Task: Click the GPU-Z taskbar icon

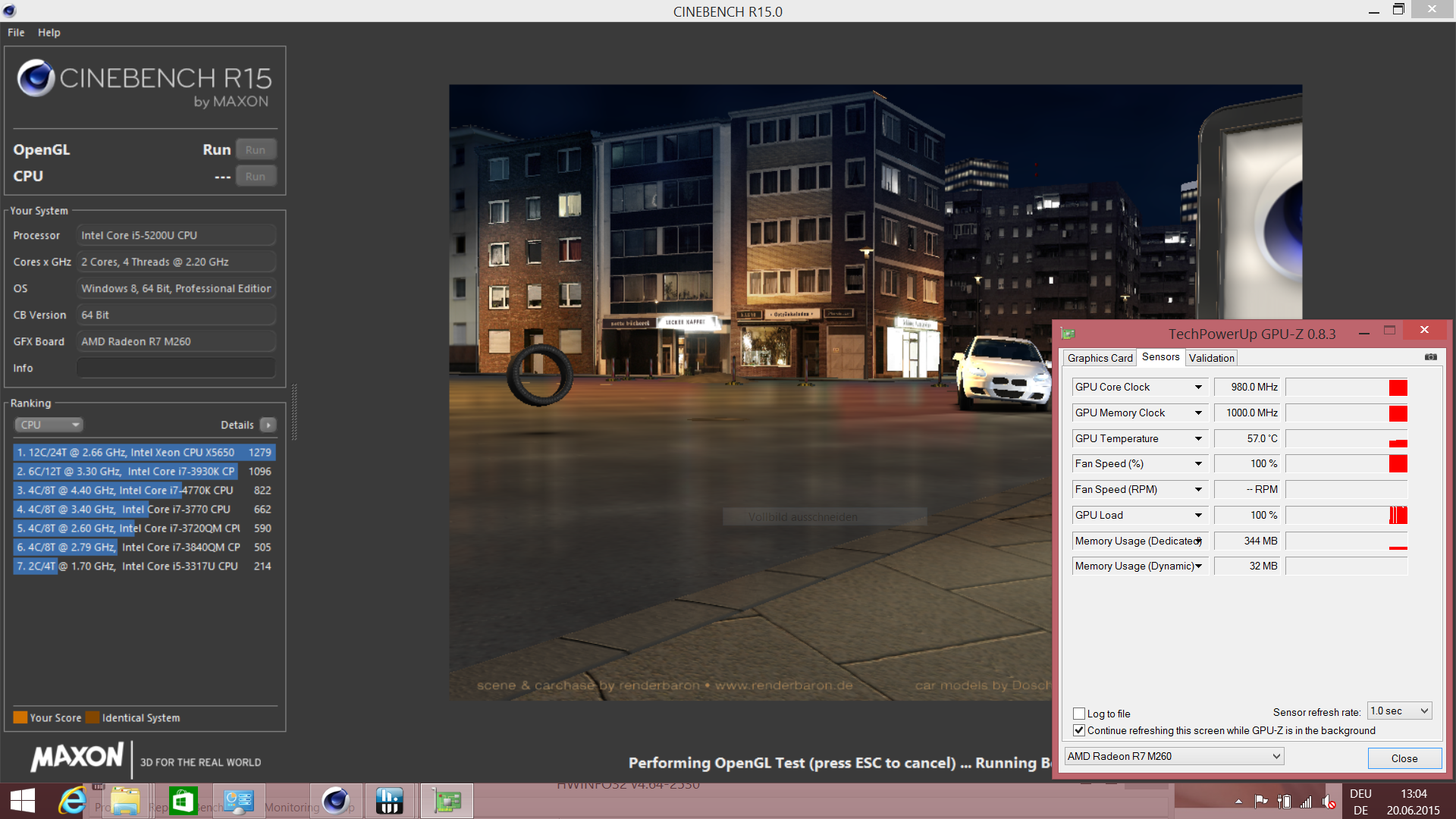Action: [447, 801]
